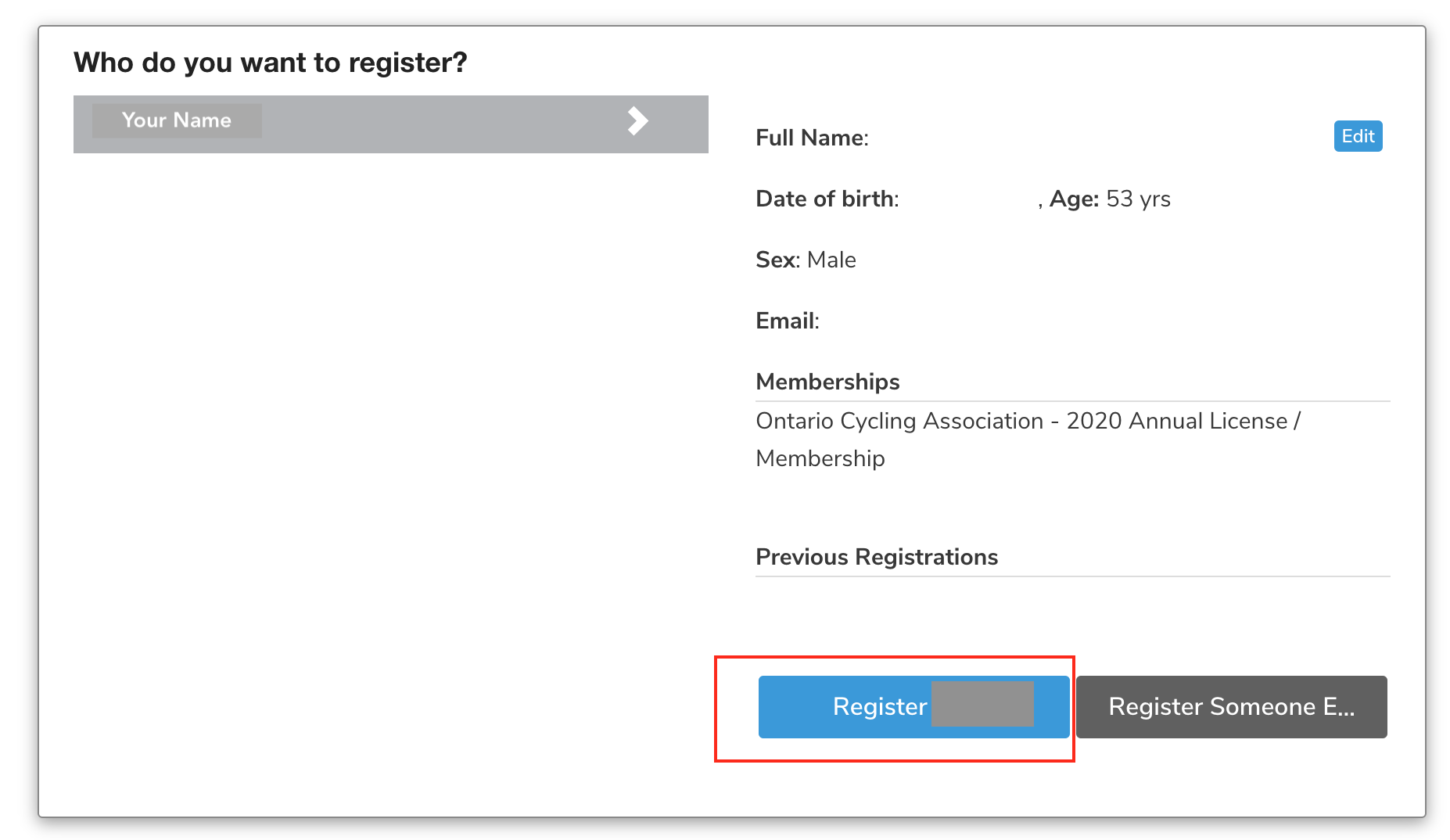Click the blue Edit icon button
Viewport: 1450px width, 840px height.
tap(1357, 136)
